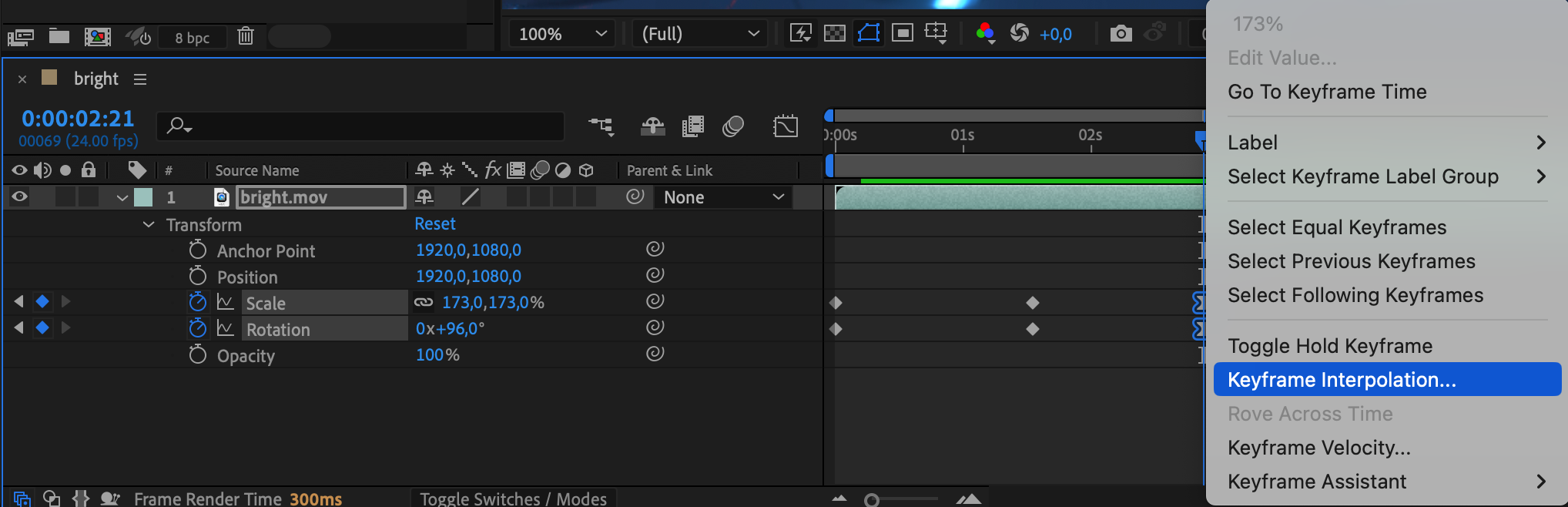Image resolution: width=1568 pixels, height=507 pixels.
Task: Click the Toggle Switches / Modes button
Action: pyautogui.click(x=513, y=499)
